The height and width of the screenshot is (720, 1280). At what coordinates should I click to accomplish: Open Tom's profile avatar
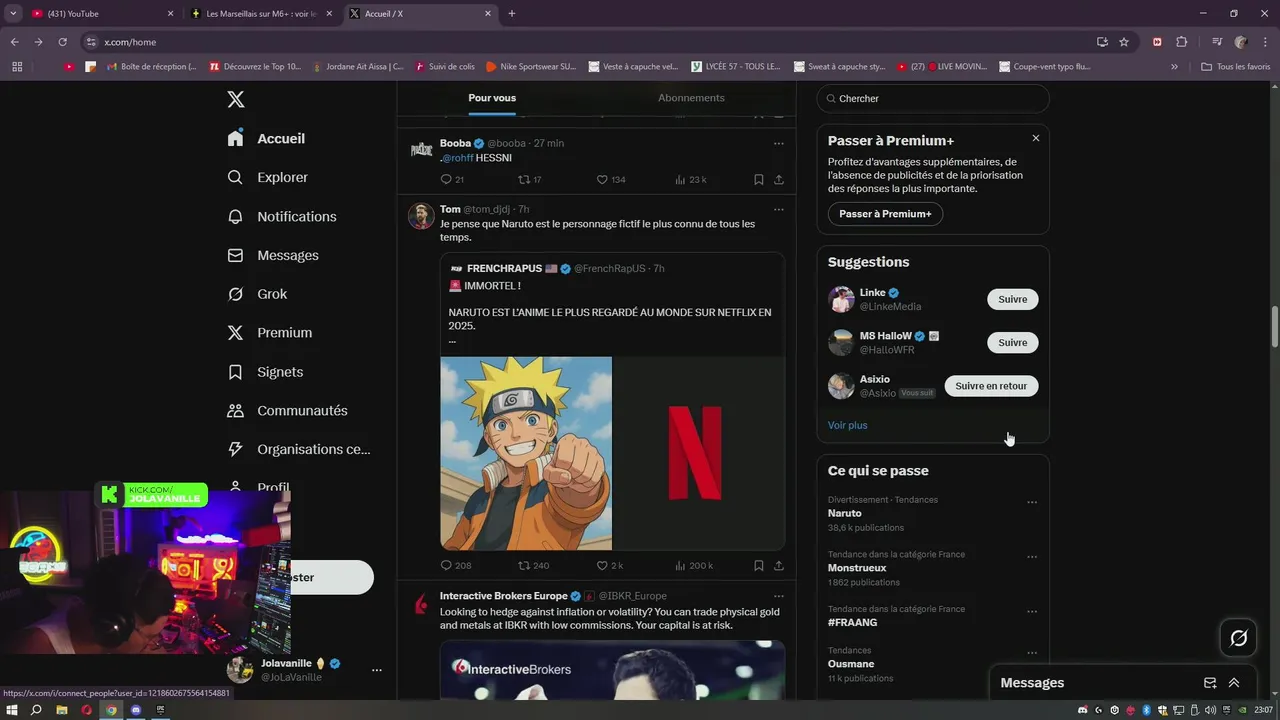tap(421, 216)
